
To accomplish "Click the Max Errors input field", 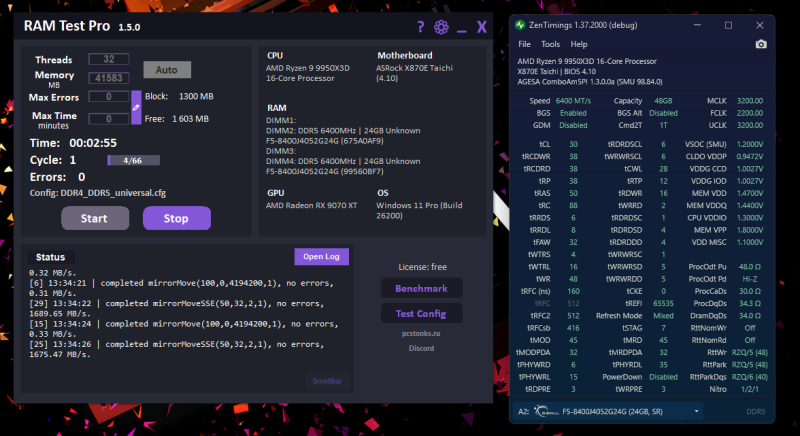I will [109, 96].
